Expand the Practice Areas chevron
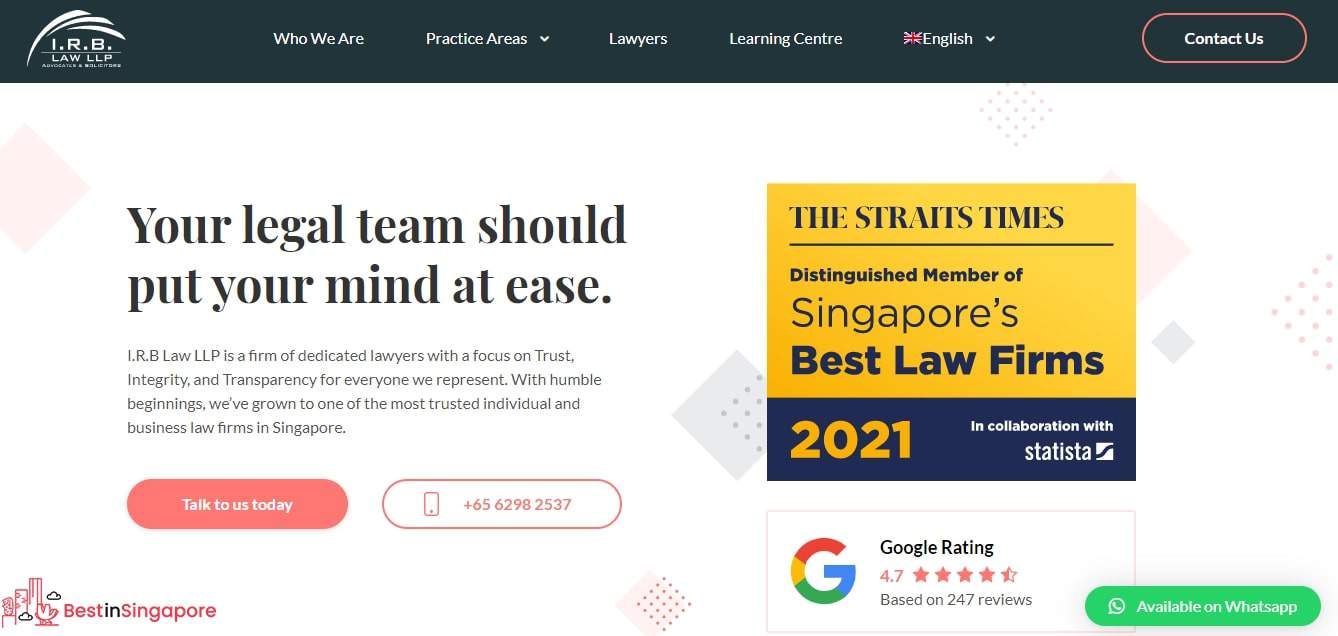The height and width of the screenshot is (636, 1338). click(x=544, y=39)
